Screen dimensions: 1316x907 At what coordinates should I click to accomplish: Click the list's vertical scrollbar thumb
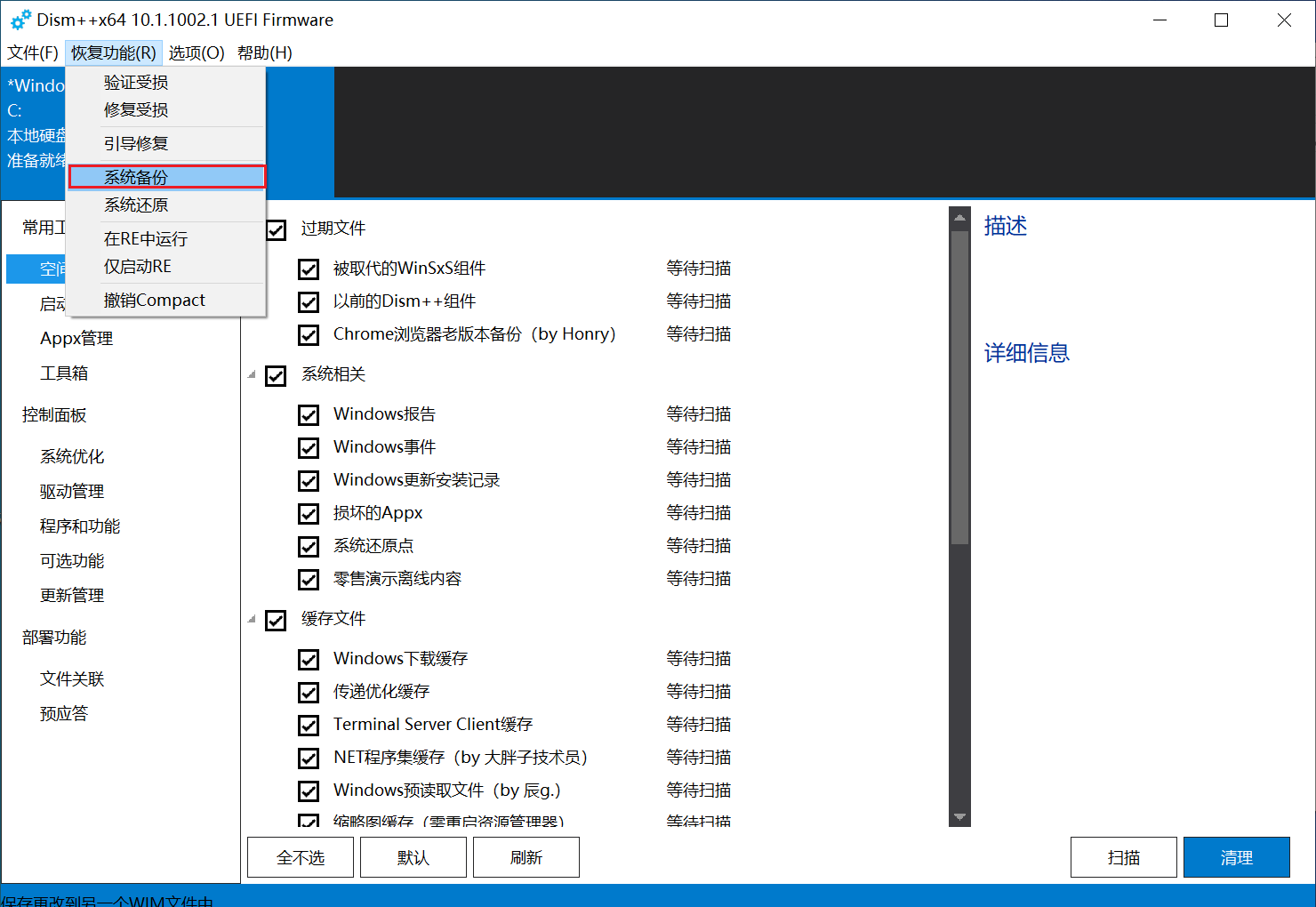(x=959, y=388)
